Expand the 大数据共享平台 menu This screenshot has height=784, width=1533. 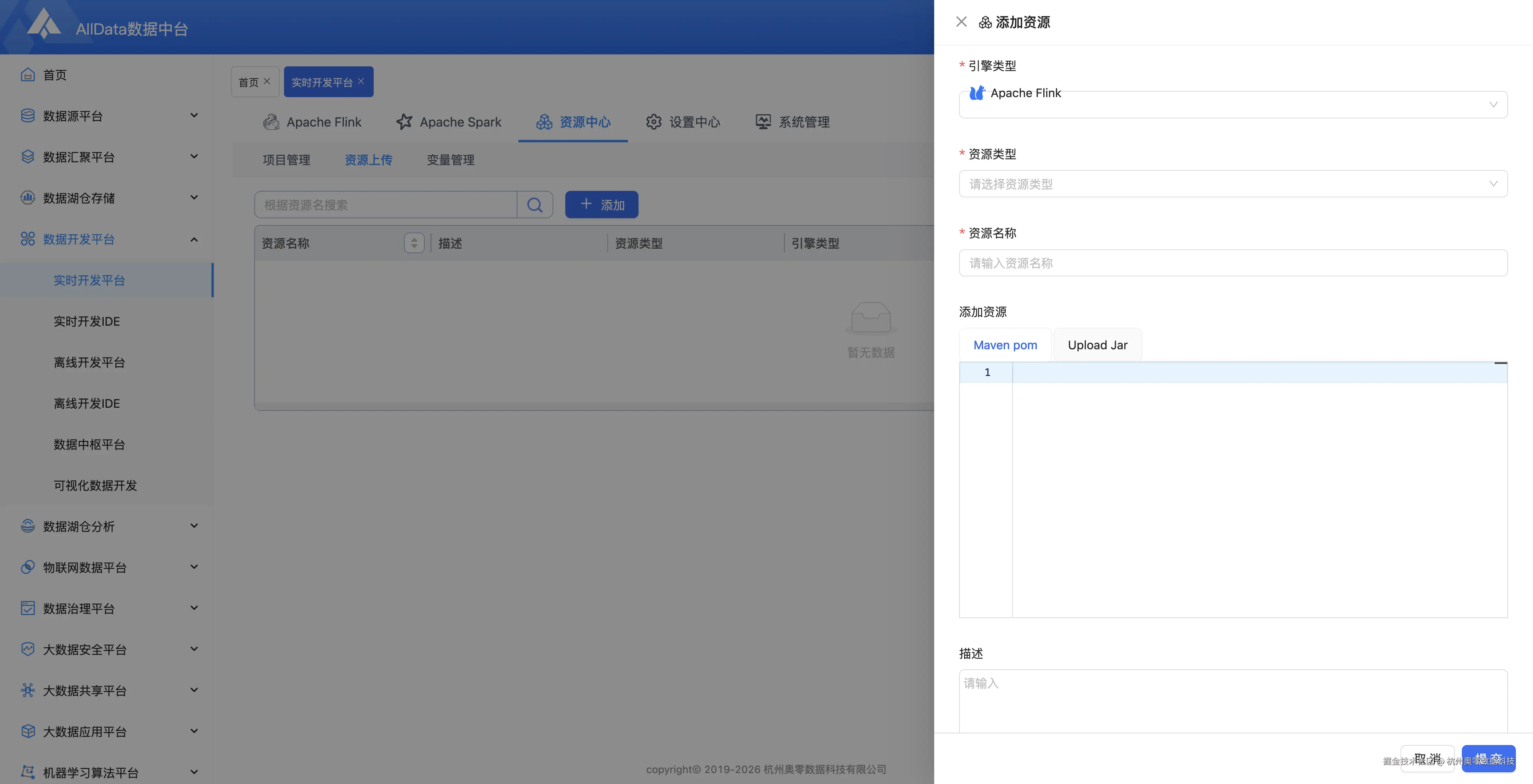tap(194, 690)
